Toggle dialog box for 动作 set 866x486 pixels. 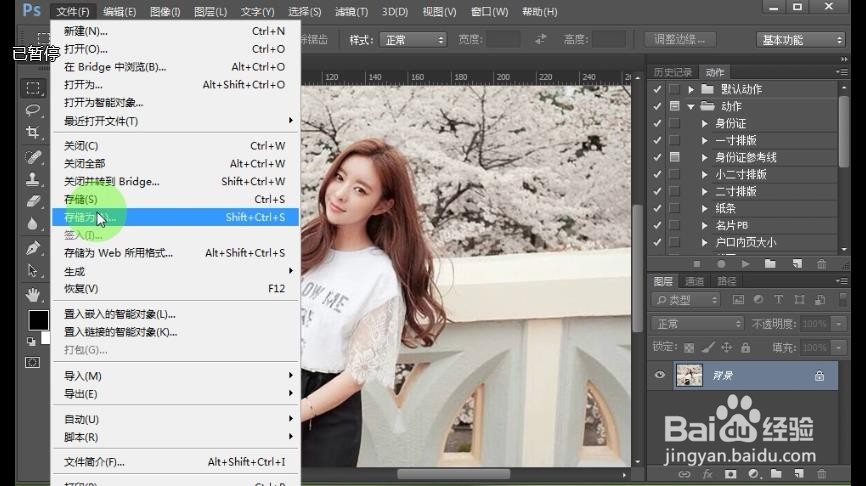click(674, 105)
